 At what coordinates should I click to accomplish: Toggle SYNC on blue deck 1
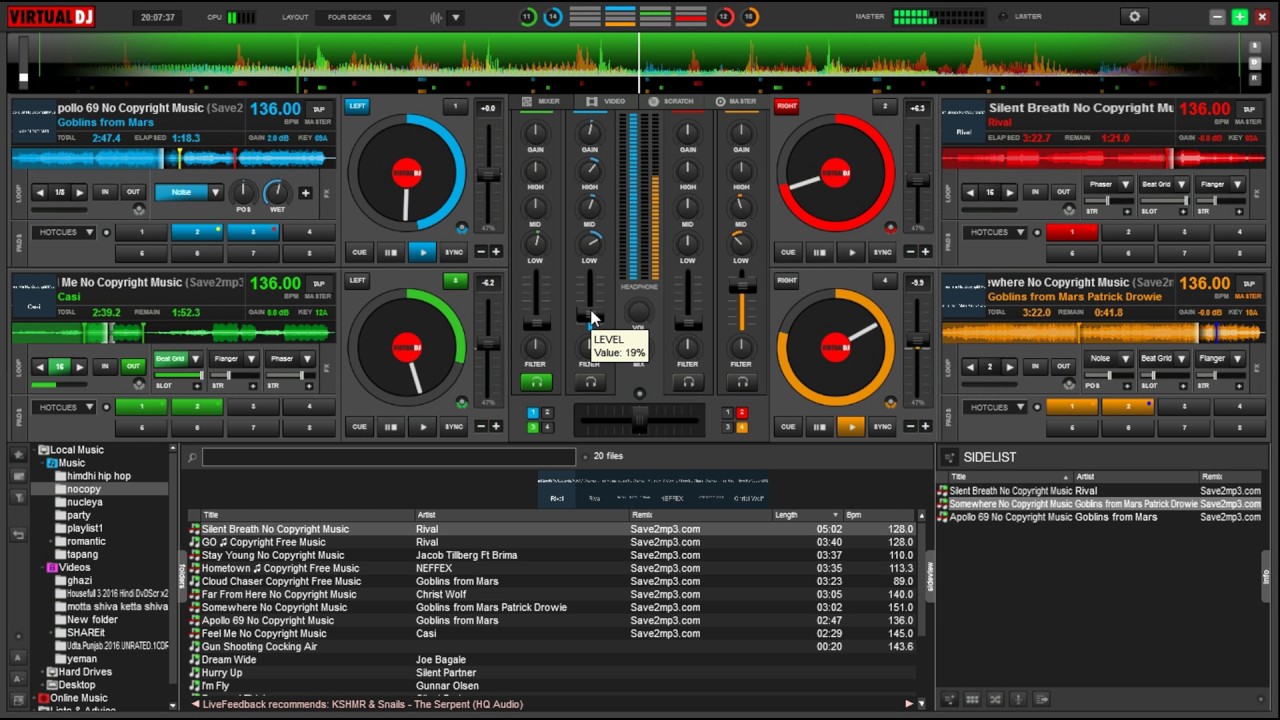pos(454,252)
